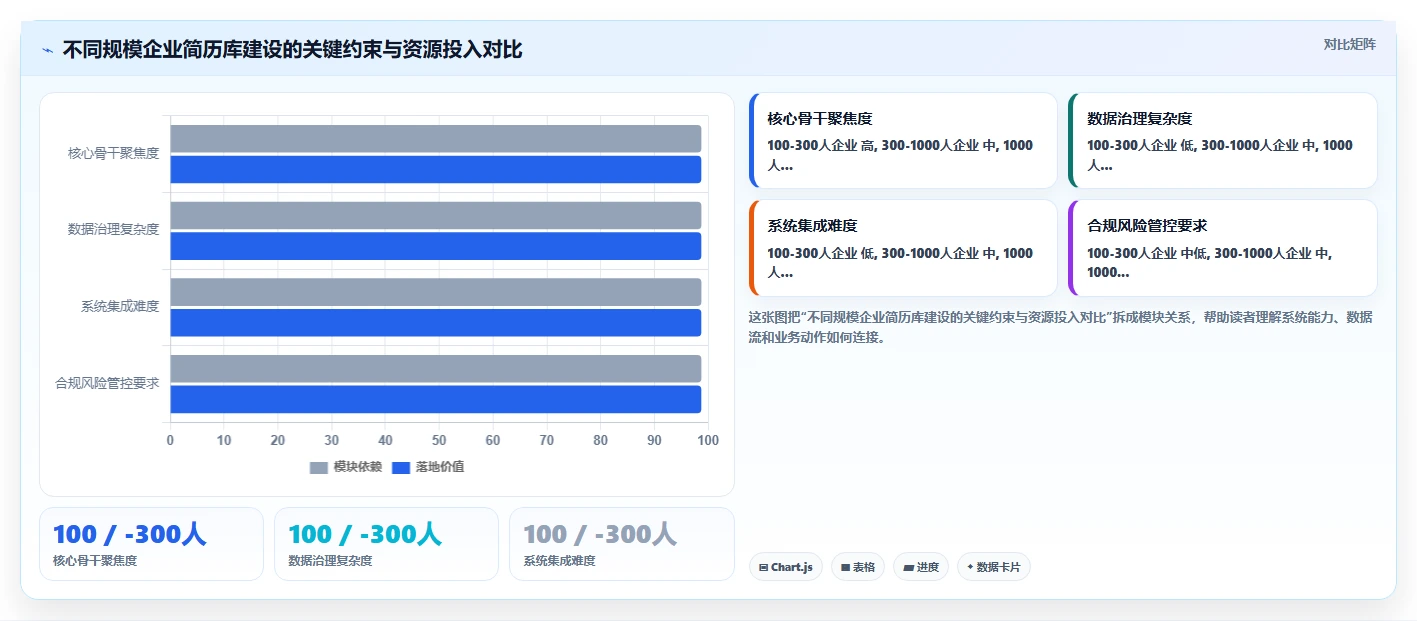Click the blue bar for 合规风险管控要求
The width and height of the screenshot is (1417, 621).
[x=436, y=399]
